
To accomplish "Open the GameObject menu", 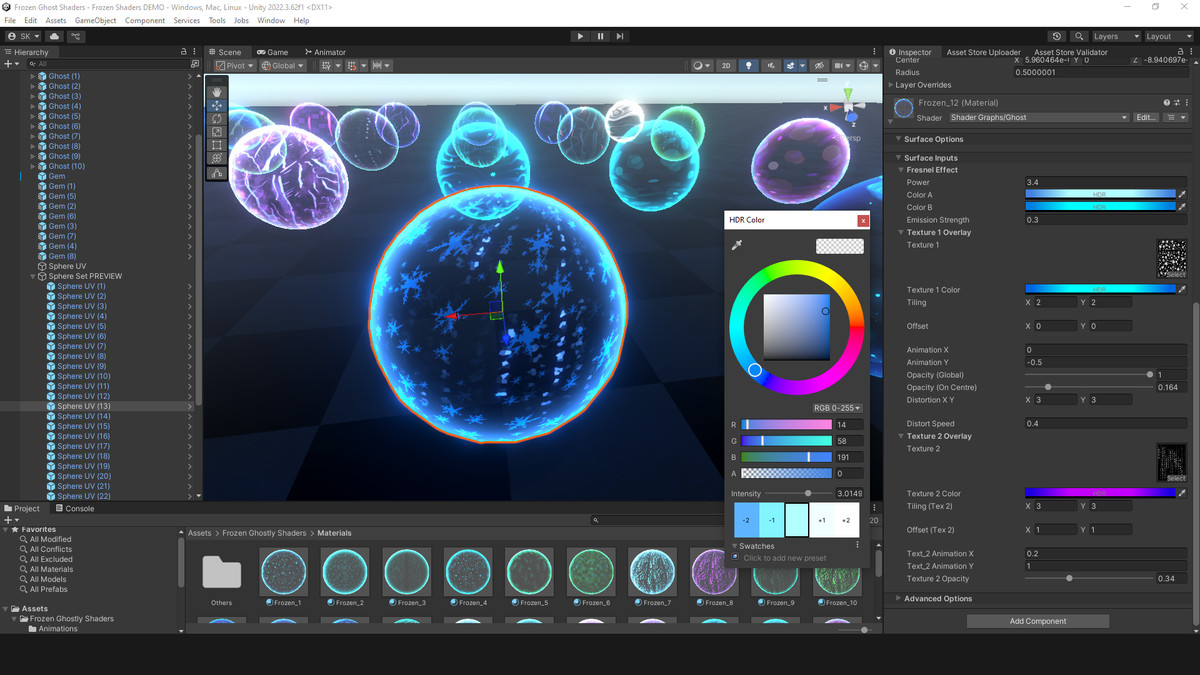I will click(95, 20).
